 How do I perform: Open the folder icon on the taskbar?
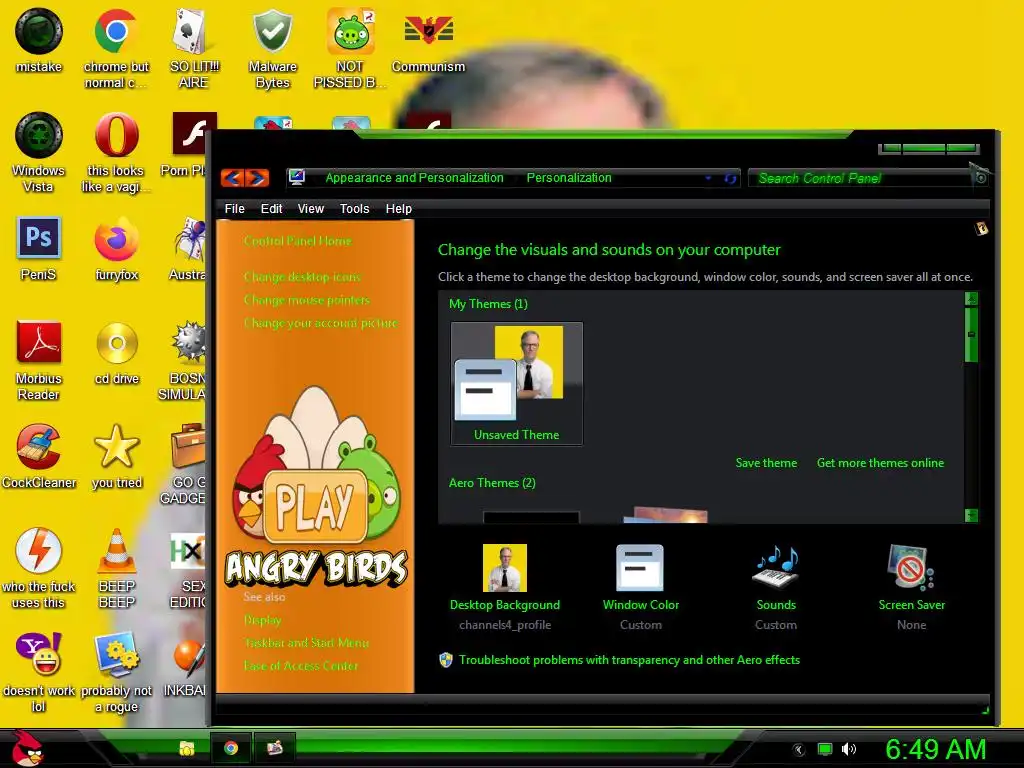187,748
